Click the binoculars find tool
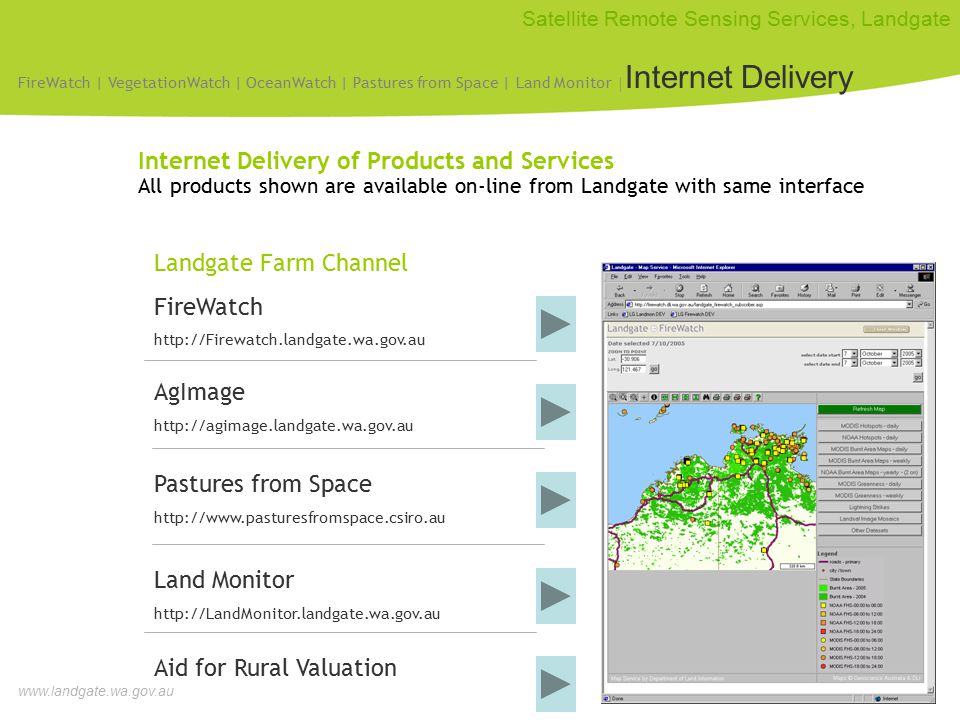Image resolution: width=960 pixels, height=720 pixels. (x=706, y=397)
